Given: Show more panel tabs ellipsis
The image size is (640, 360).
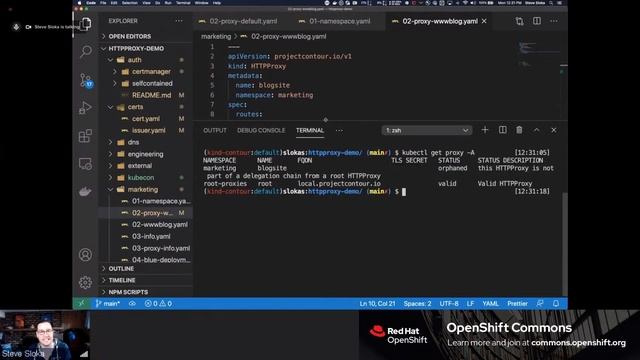Looking at the screenshot, I should coord(339,130).
